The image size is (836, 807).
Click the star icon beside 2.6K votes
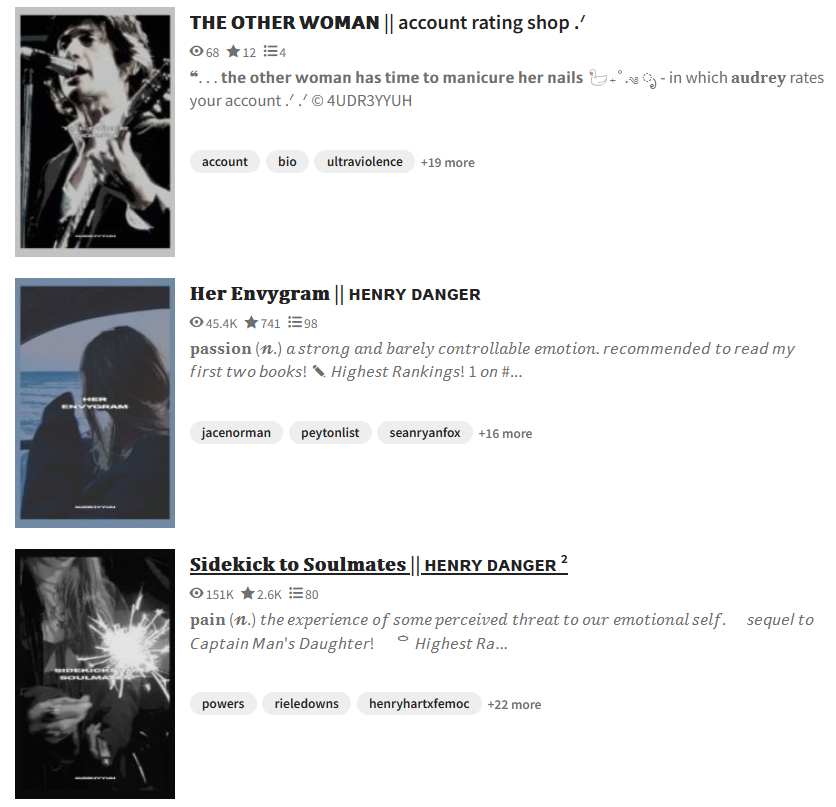coord(248,593)
